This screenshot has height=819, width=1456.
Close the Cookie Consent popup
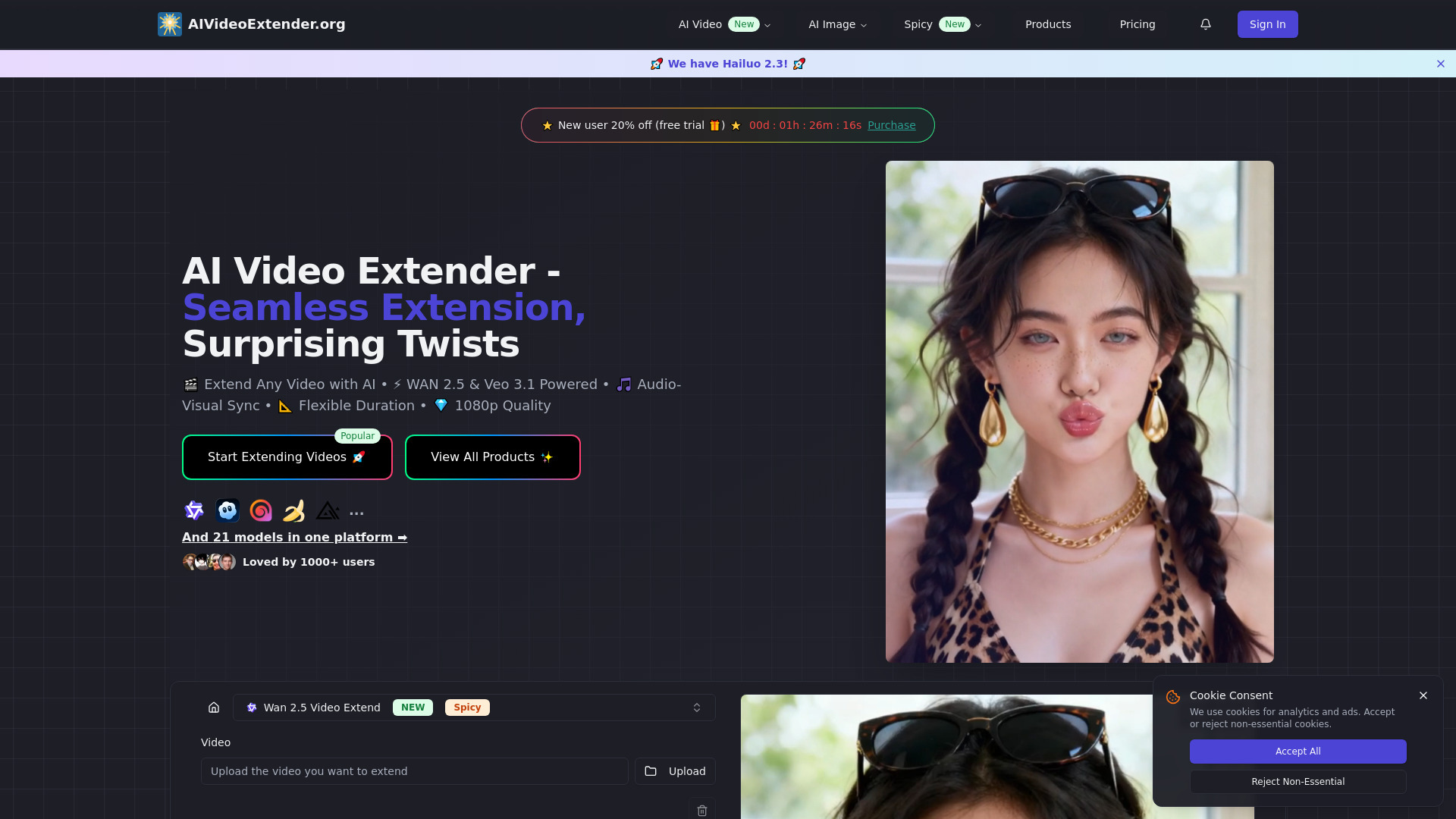click(1423, 695)
